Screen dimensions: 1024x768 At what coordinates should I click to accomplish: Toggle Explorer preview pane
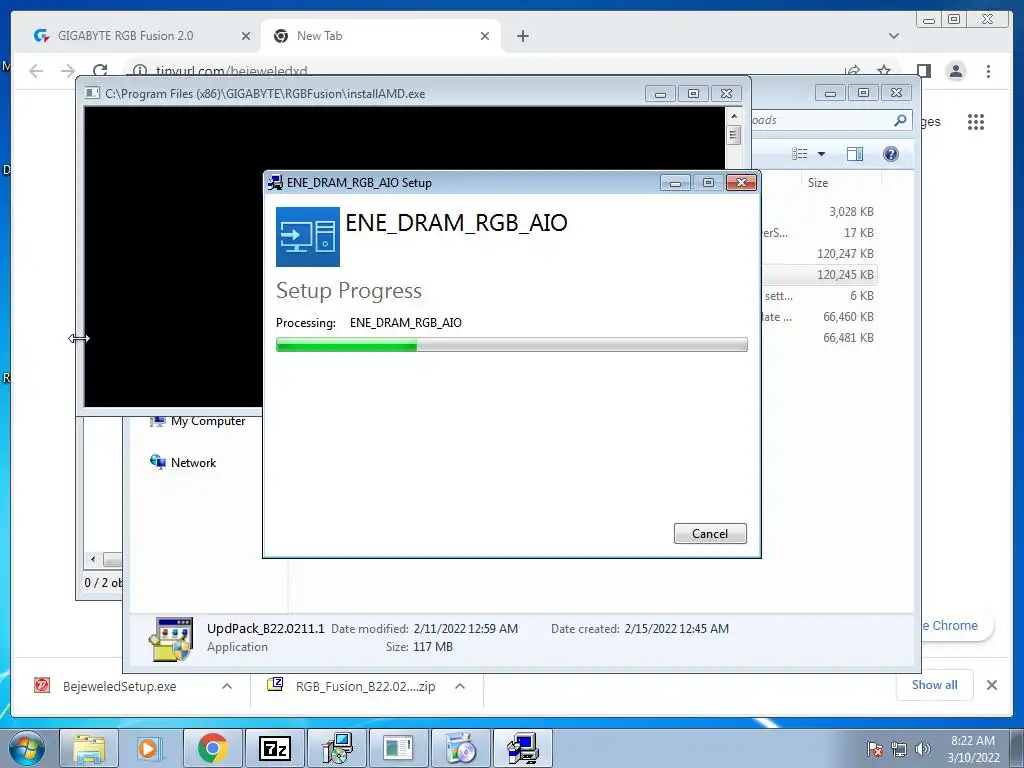tap(854, 153)
